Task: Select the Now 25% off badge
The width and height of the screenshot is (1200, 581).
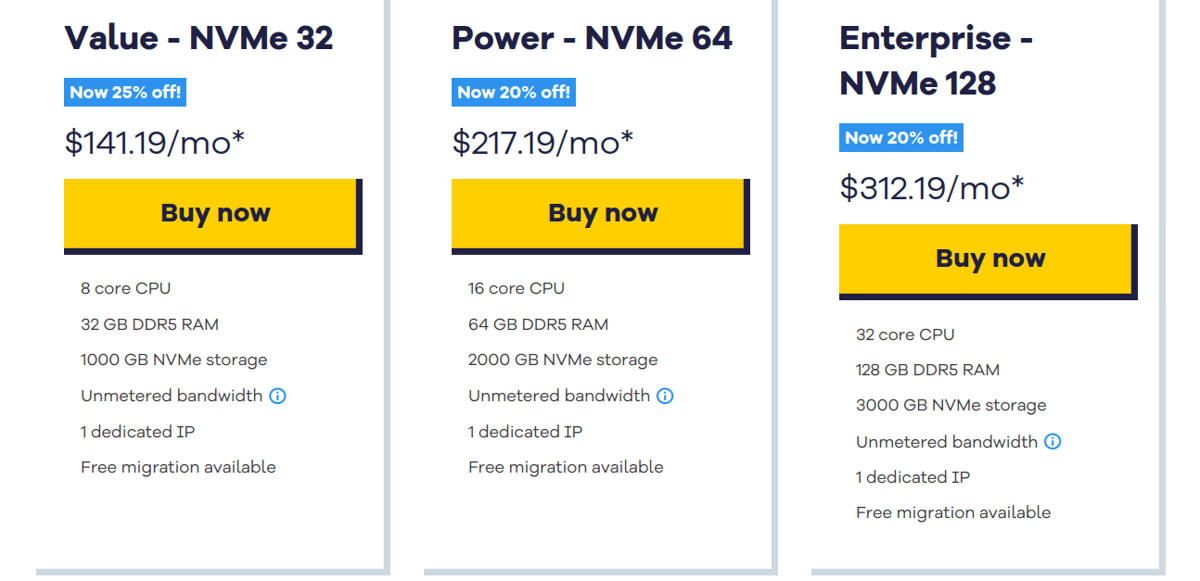Action: (x=126, y=92)
